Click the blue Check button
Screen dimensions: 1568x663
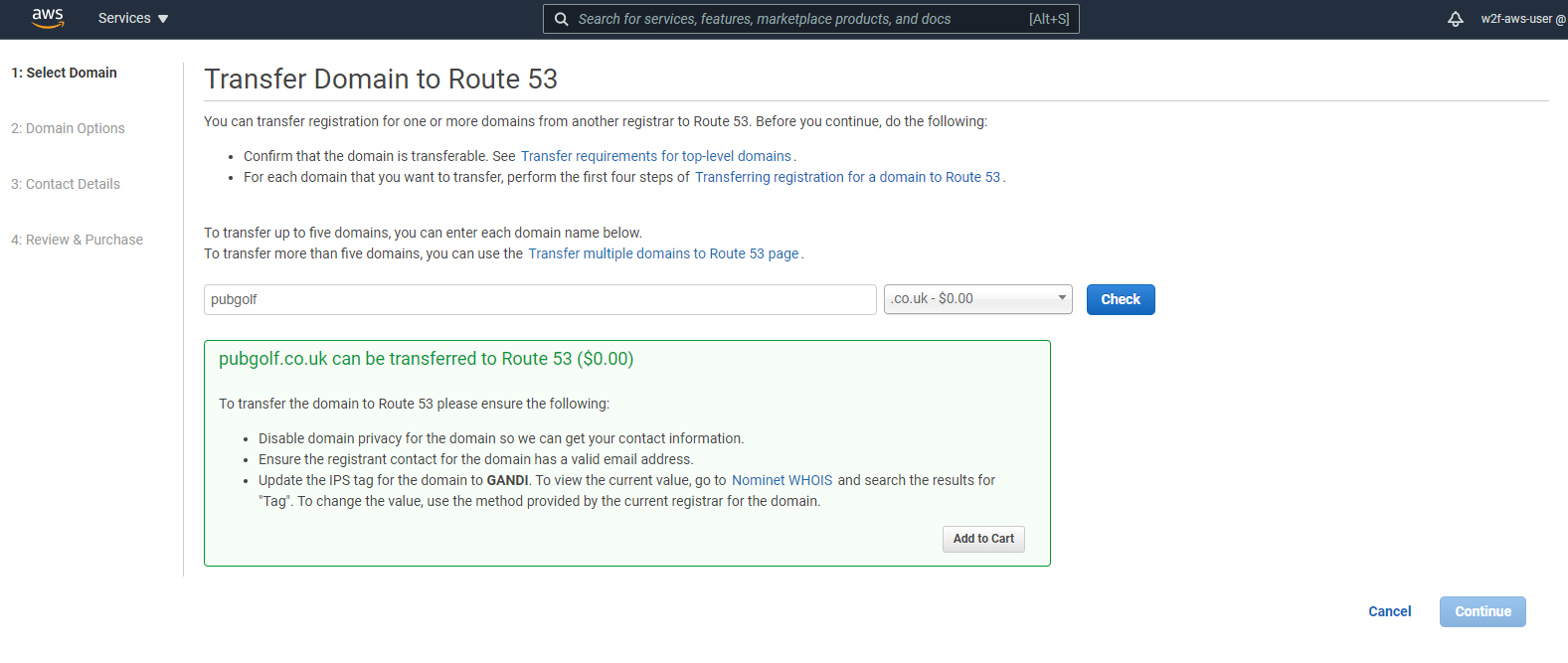tap(1121, 299)
